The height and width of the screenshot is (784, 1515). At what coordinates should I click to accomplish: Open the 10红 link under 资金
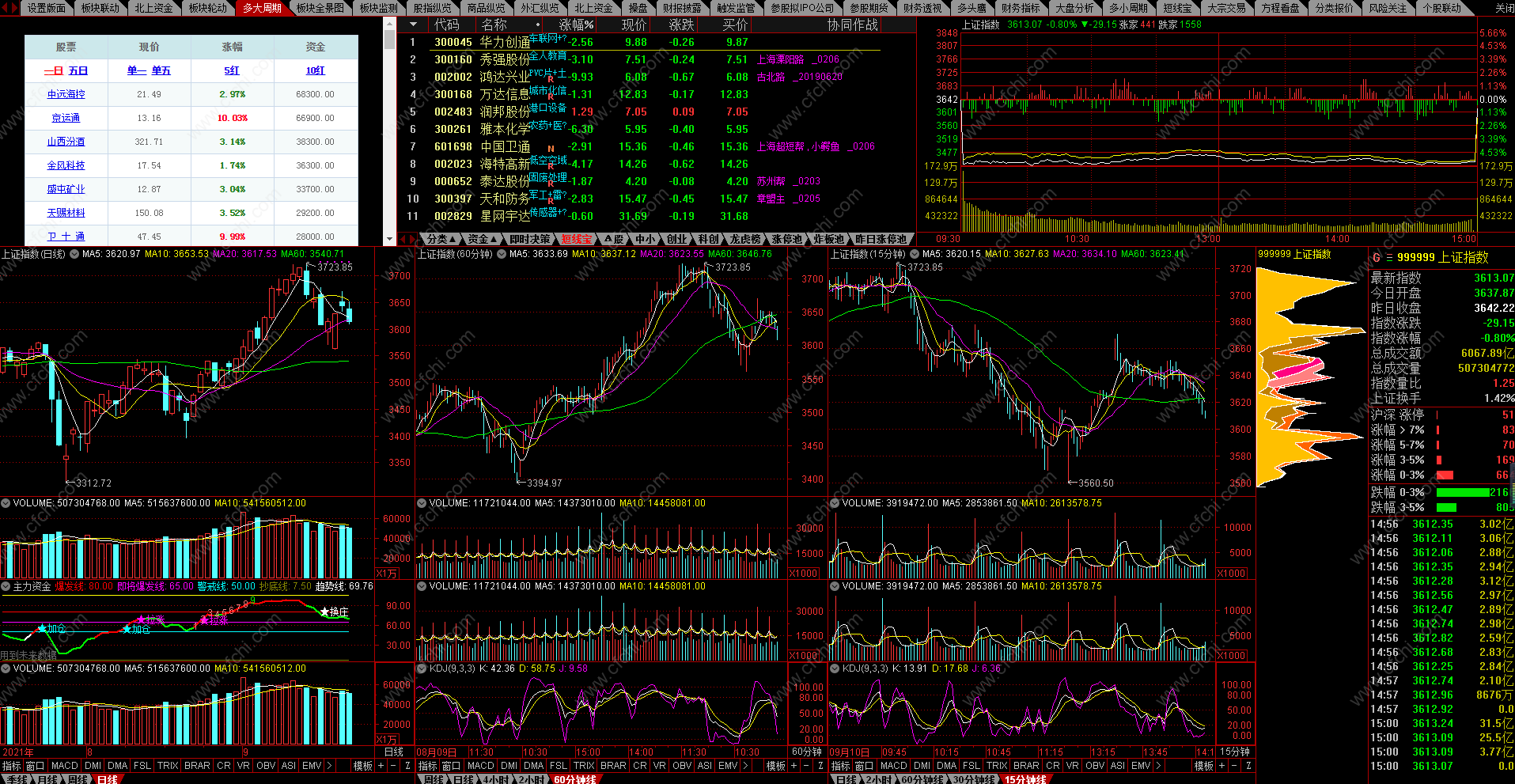point(316,70)
